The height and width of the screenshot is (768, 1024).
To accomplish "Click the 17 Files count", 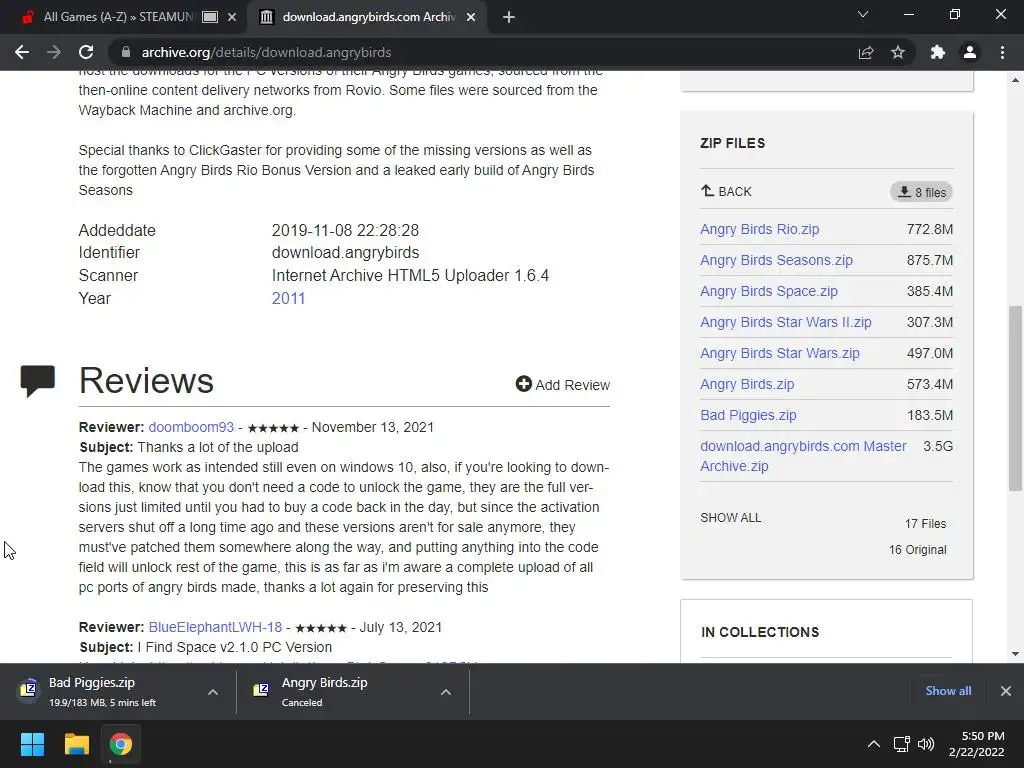I will pos(925,524).
